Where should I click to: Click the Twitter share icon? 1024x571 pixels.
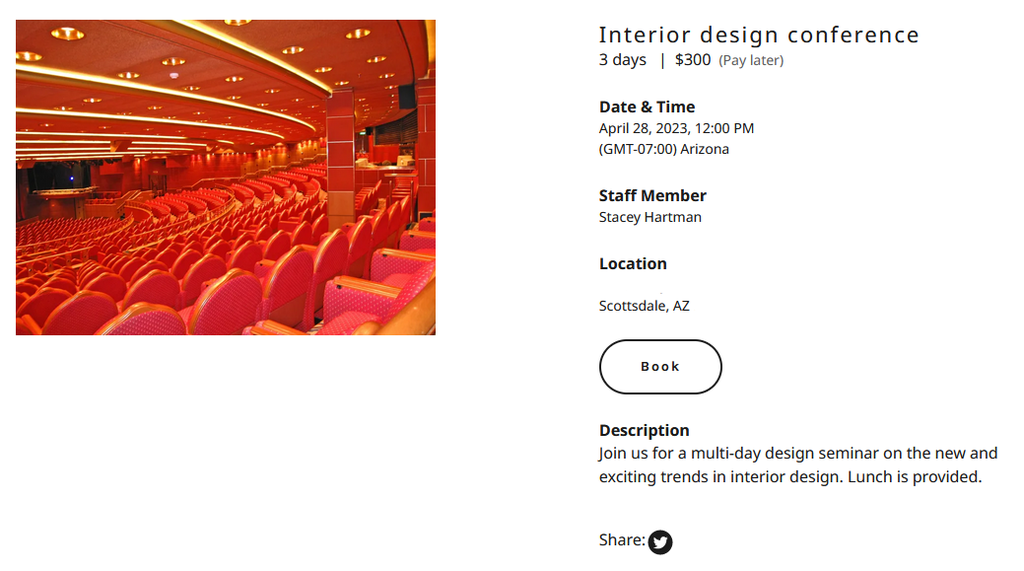point(660,542)
